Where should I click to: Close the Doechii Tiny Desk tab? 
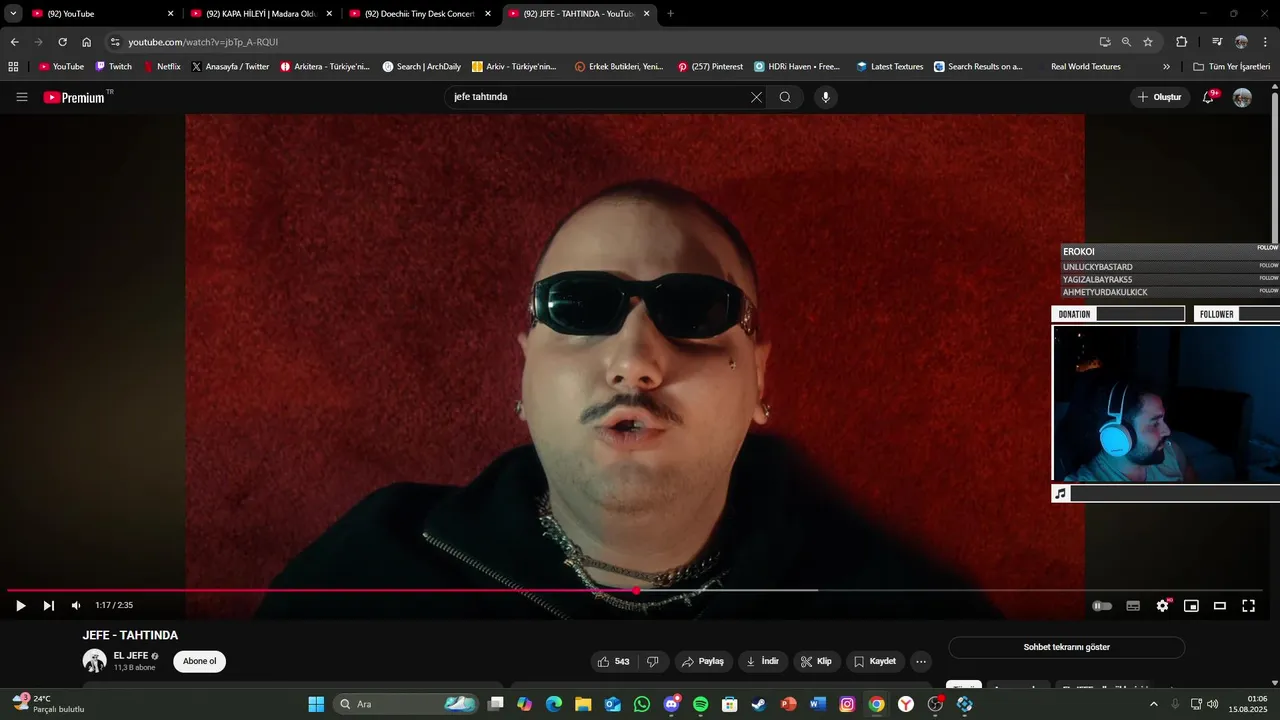[488, 14]
